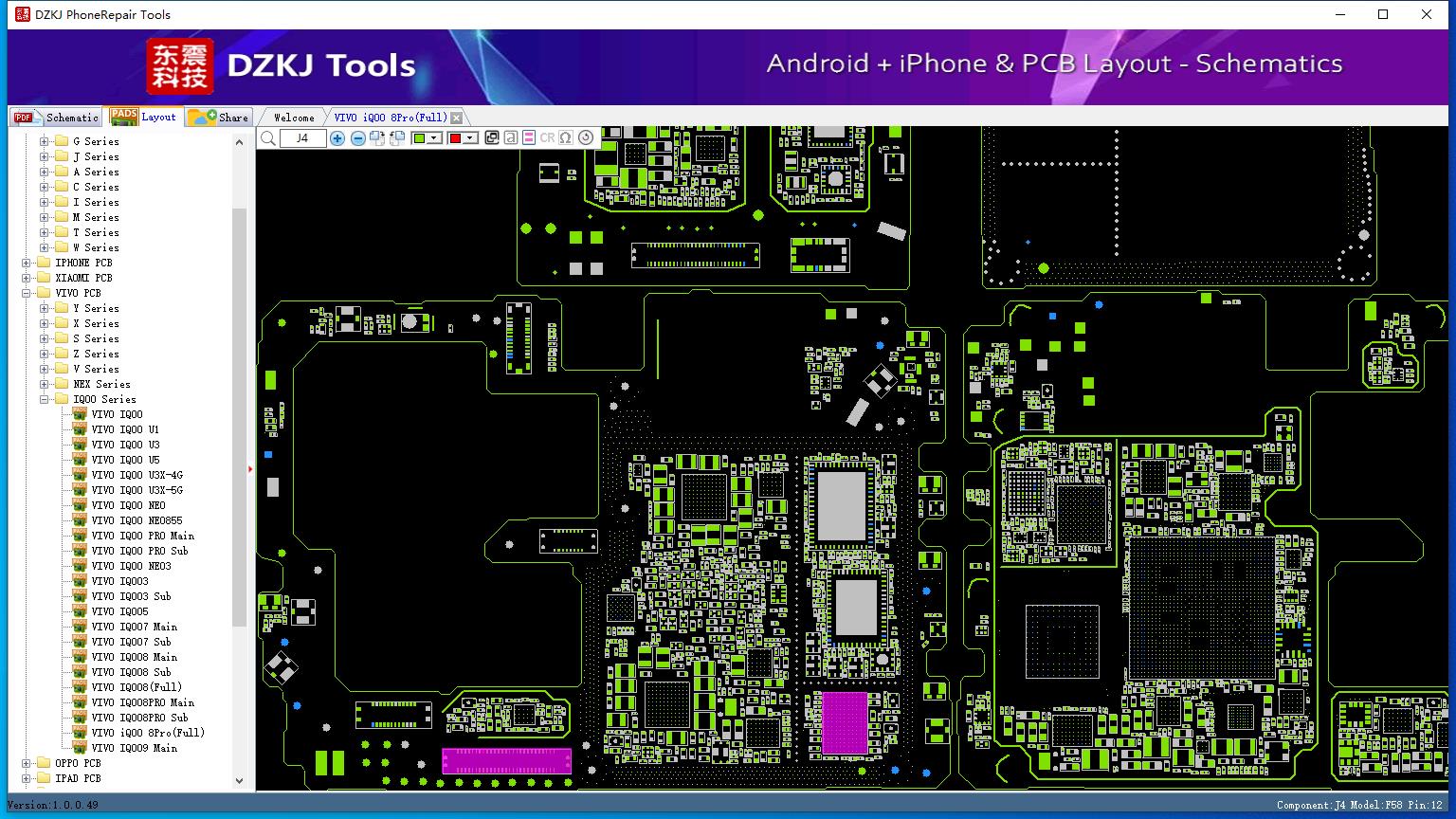1456x819 pixels.
Task: Click the pink stripes toolbar icon
Action: (529, 138)
